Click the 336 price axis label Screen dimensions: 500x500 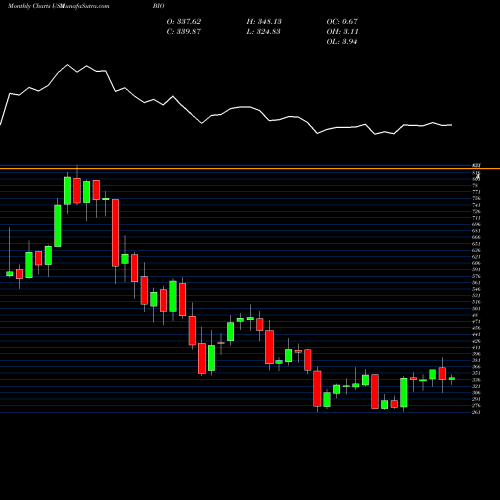476,380
